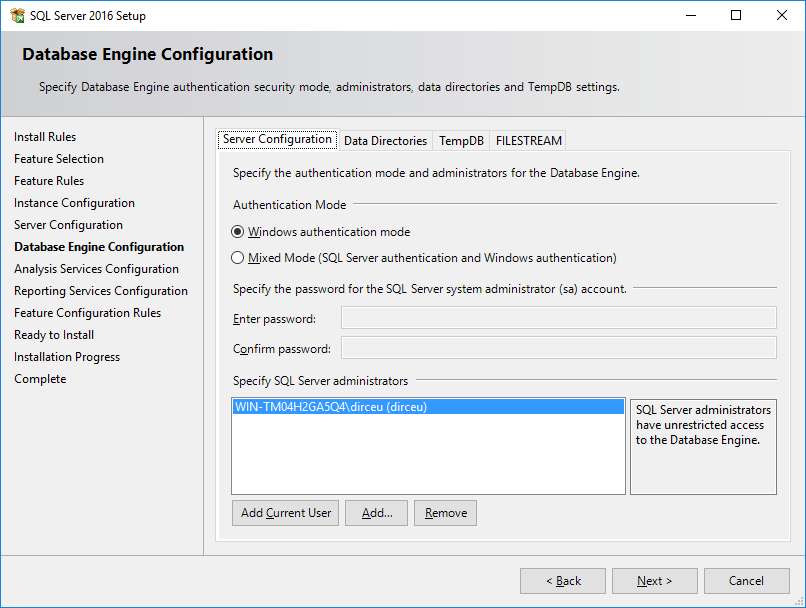Switch to the Server Configuration tab
The height and width of the screenshot is (608, 806).
coord(278,139)
